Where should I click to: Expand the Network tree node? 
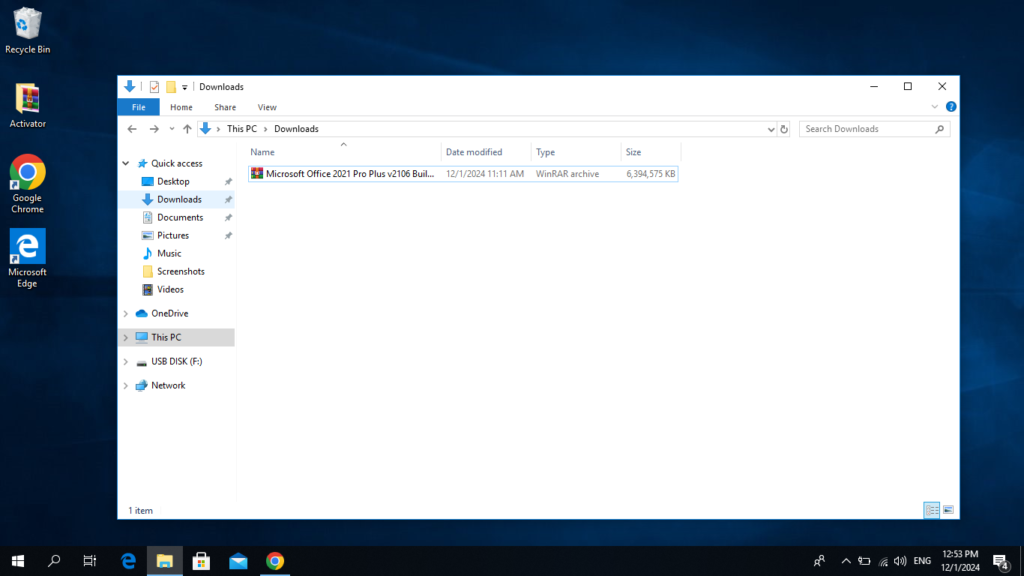tap(126, 386)
